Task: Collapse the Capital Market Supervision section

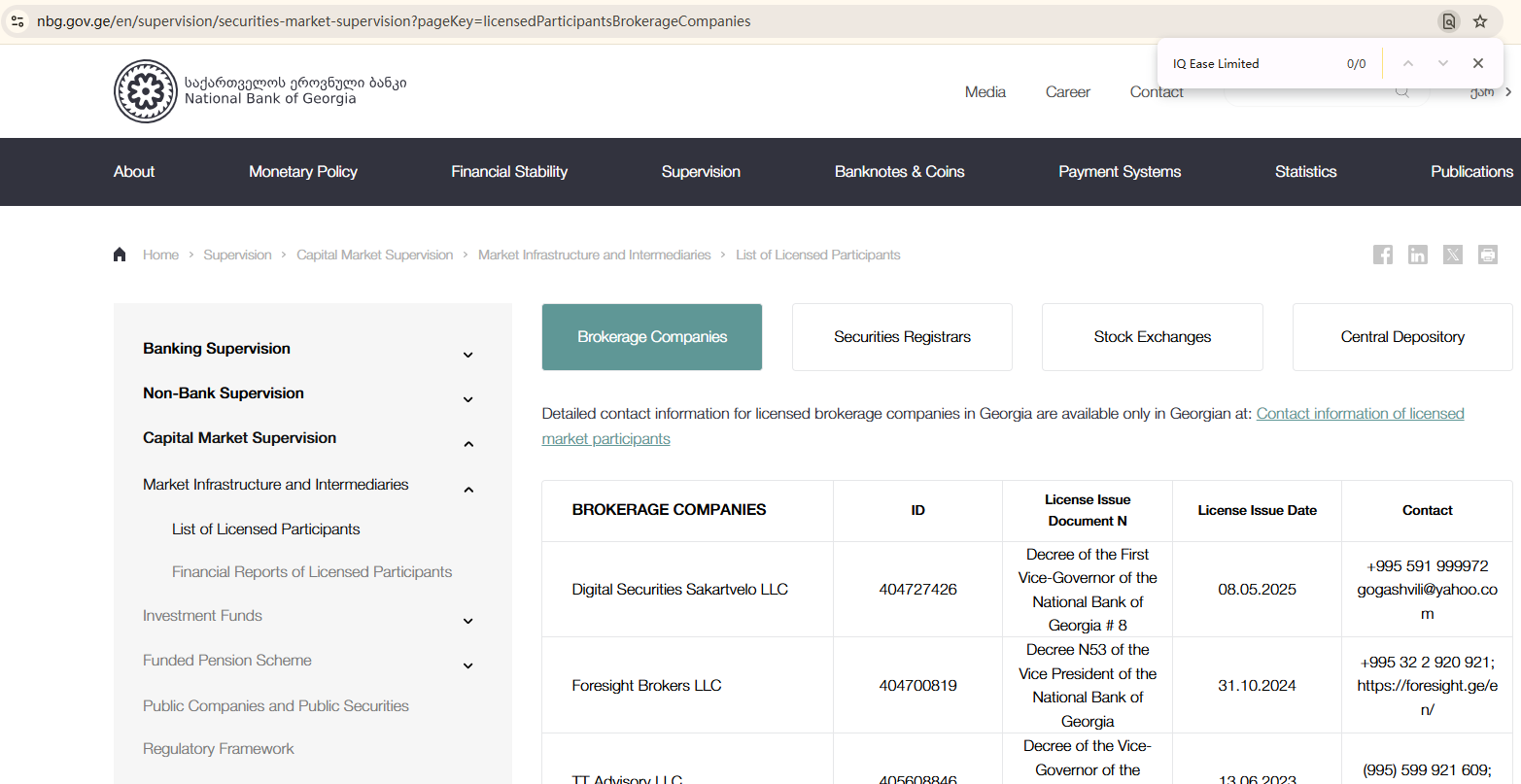Action: 467,444
